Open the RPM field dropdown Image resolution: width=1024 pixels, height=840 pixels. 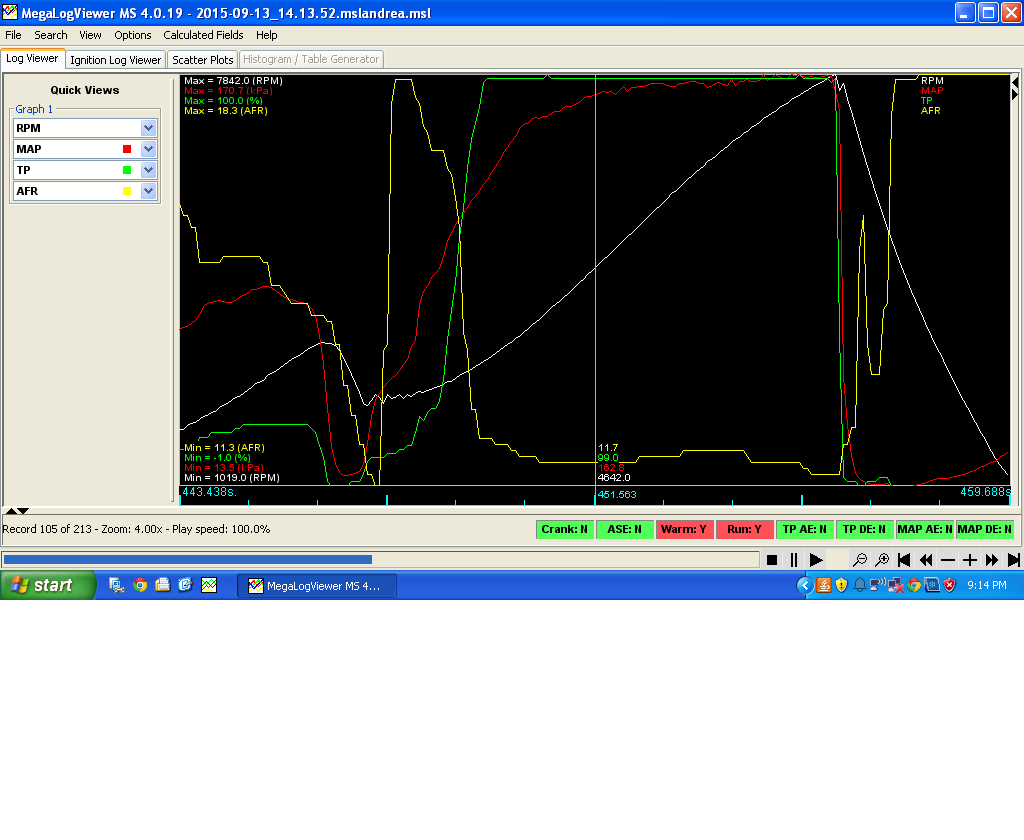(x=149, y=128)
